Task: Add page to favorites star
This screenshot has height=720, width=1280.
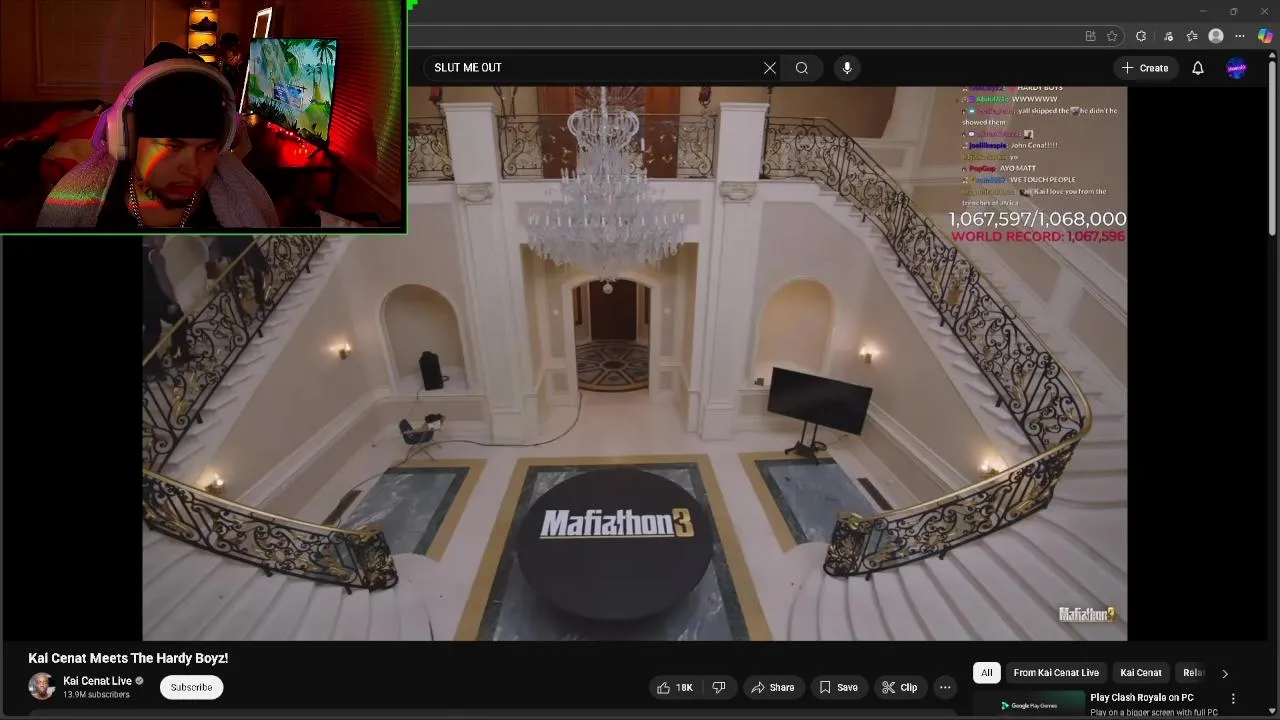Action: click(1112, 36)
